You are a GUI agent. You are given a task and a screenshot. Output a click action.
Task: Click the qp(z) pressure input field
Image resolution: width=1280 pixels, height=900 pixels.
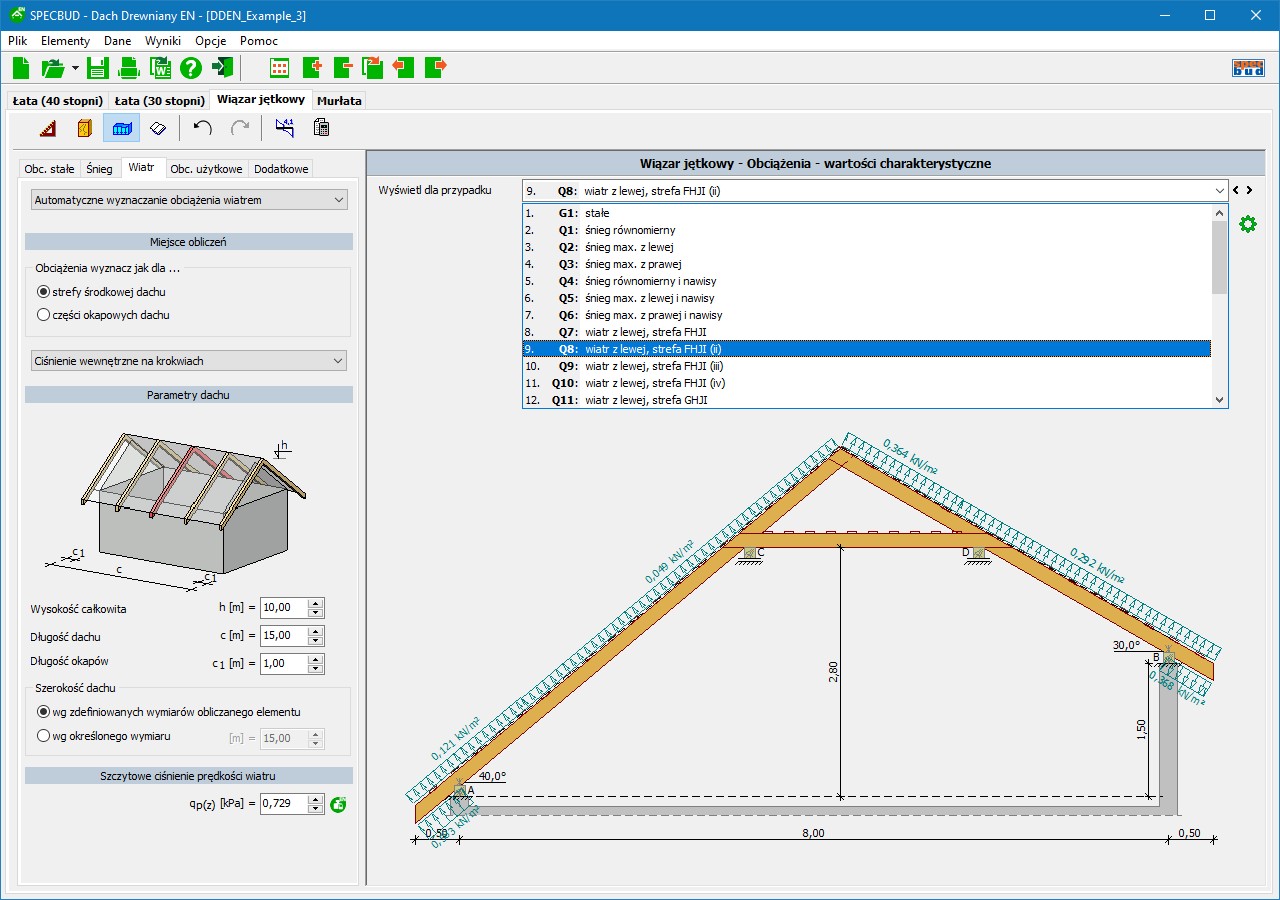[x=283, y=803]
